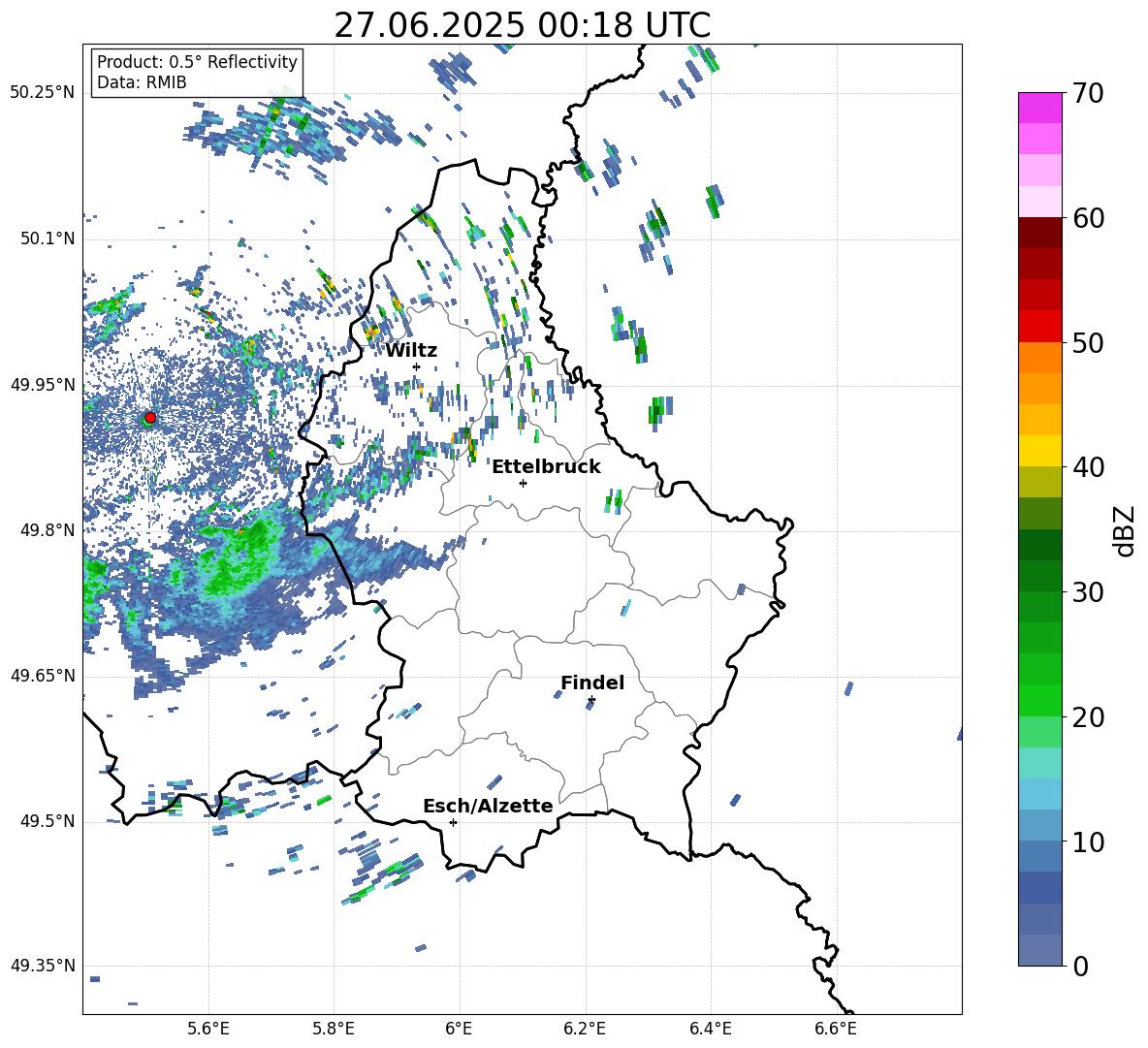Click the large green rain cell near 49.8°N

[x=241, y=556]
